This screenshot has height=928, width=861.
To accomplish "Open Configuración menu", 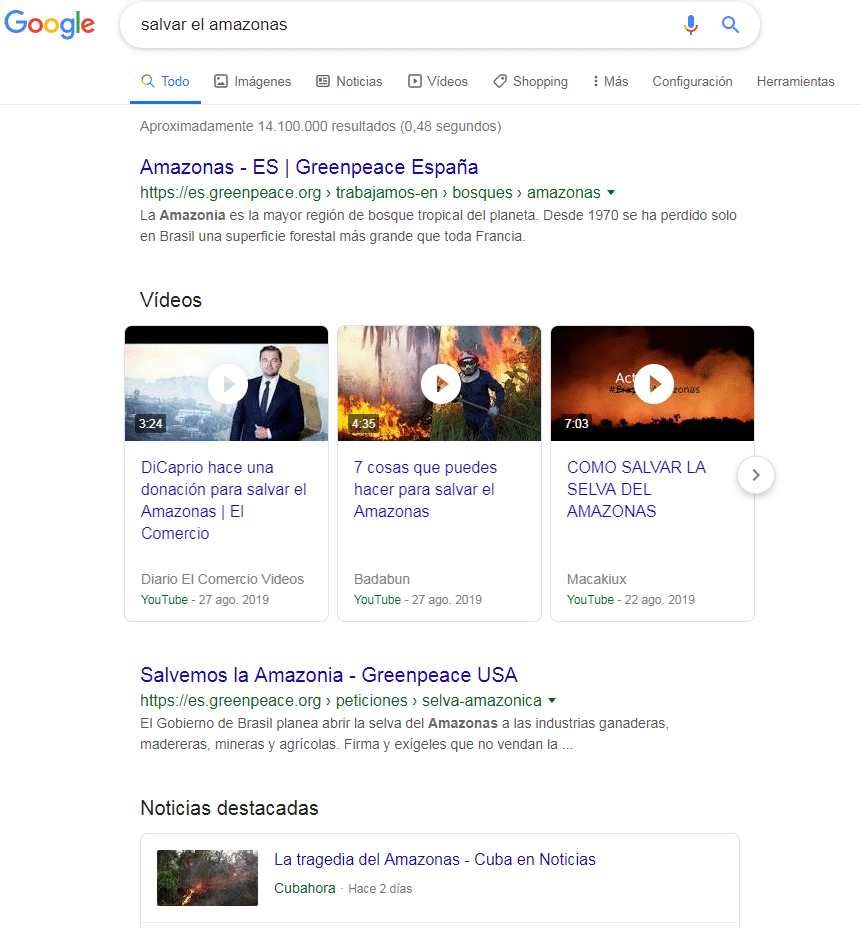I will click(x=692, y=81).
